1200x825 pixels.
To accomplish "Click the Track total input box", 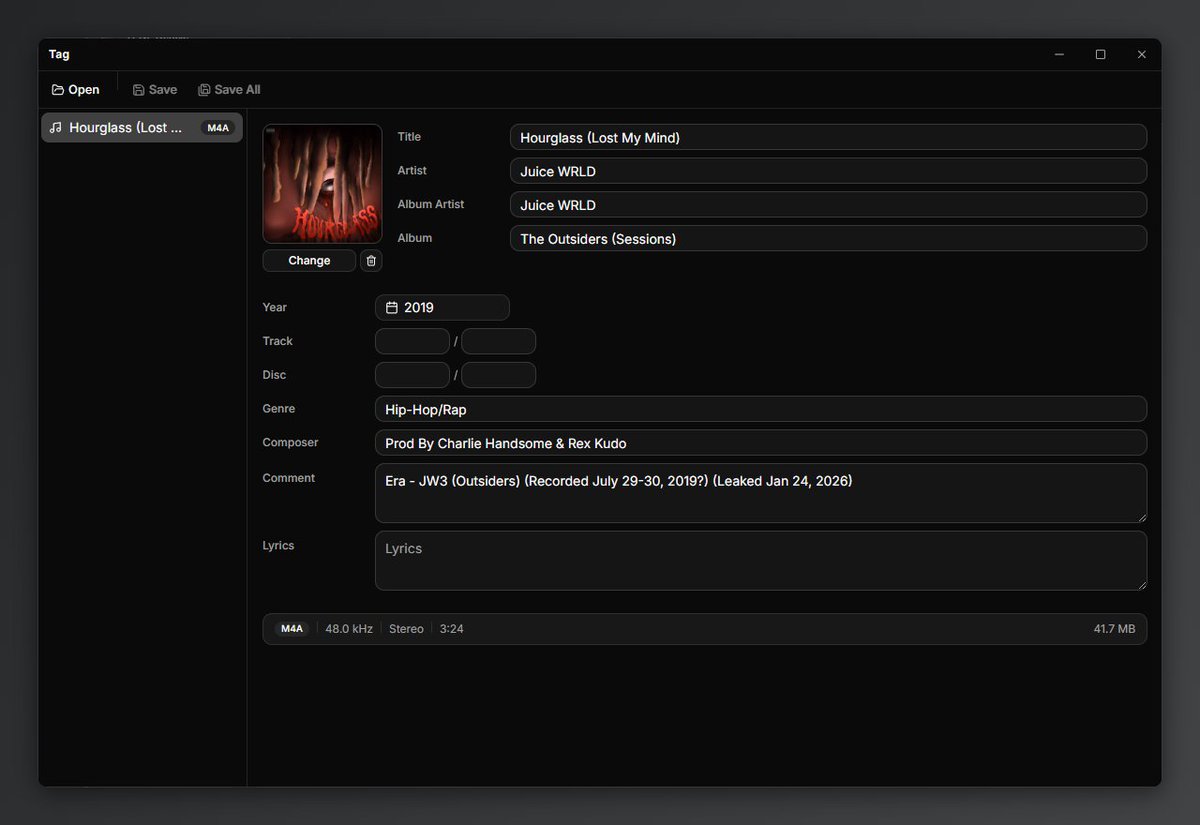I will [x=498, y=342].
